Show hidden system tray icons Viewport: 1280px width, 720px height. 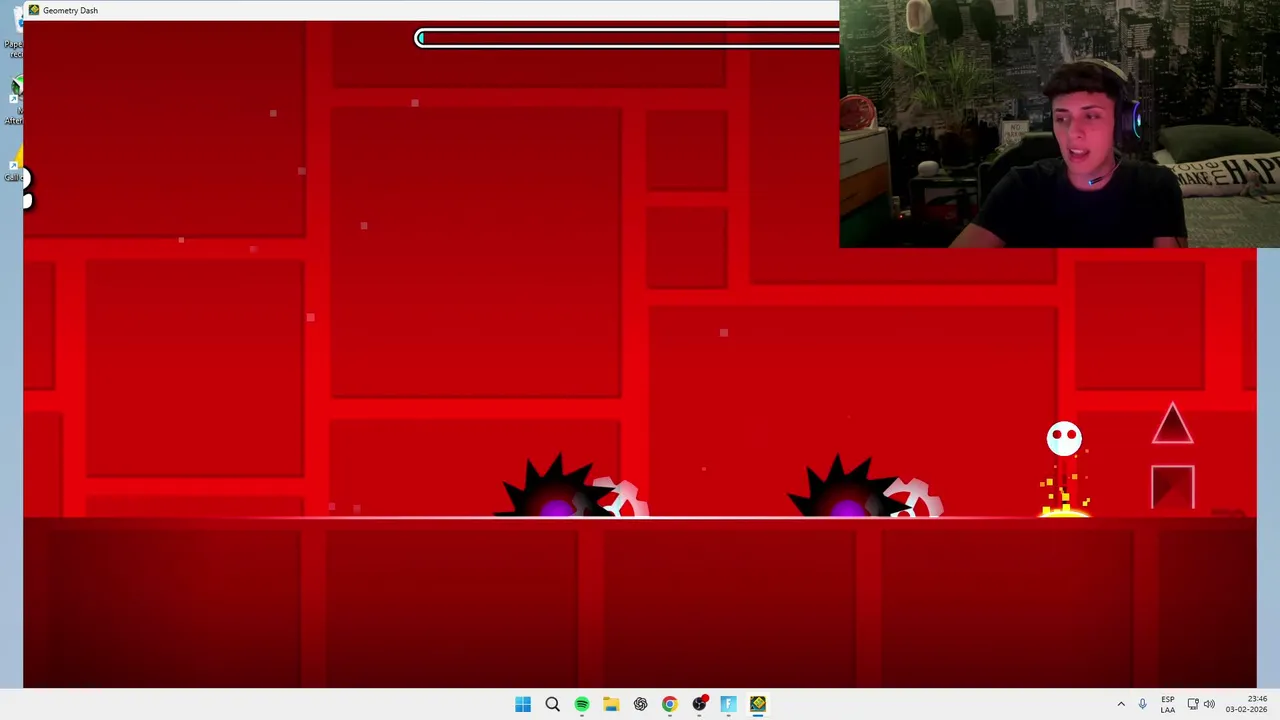click(1121, 704)
